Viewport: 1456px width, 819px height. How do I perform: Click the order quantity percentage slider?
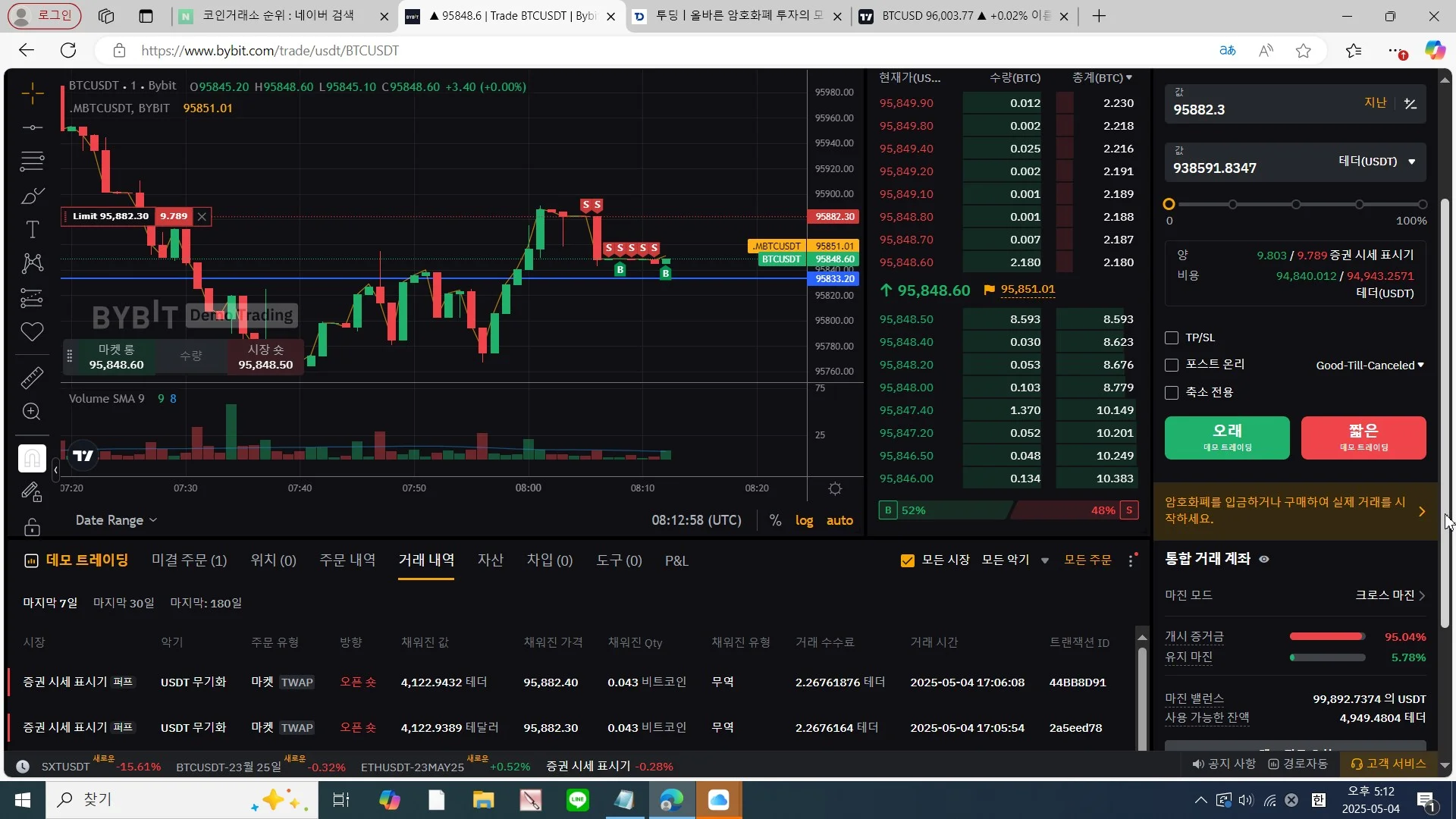1295,205
